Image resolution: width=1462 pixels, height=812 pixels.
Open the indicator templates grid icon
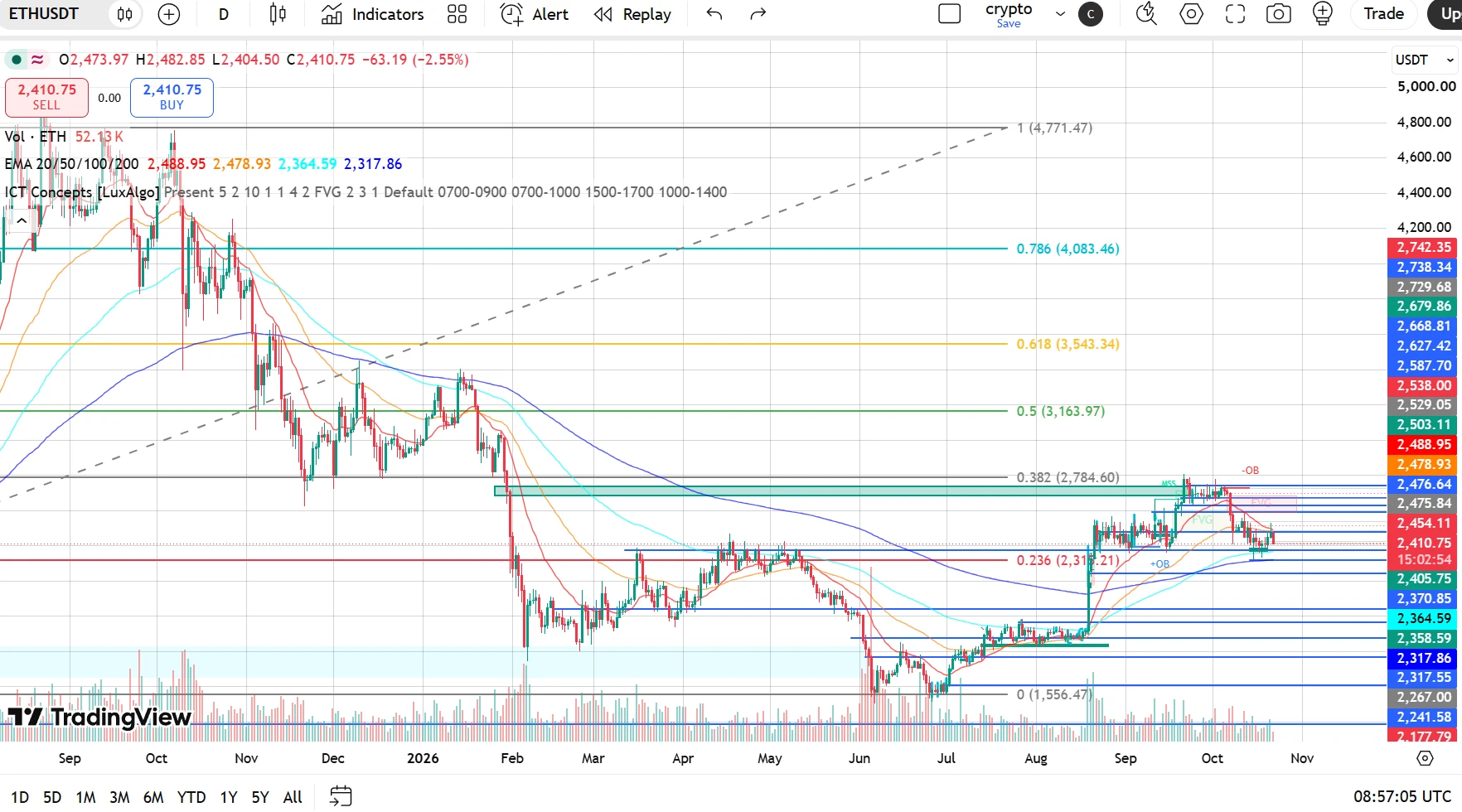pyautogui.click(x=457, y=14)
